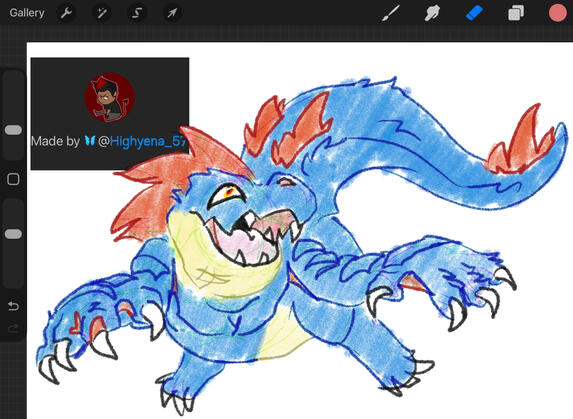Open the Gallery view
573x419 pixels.
[27, 13]
